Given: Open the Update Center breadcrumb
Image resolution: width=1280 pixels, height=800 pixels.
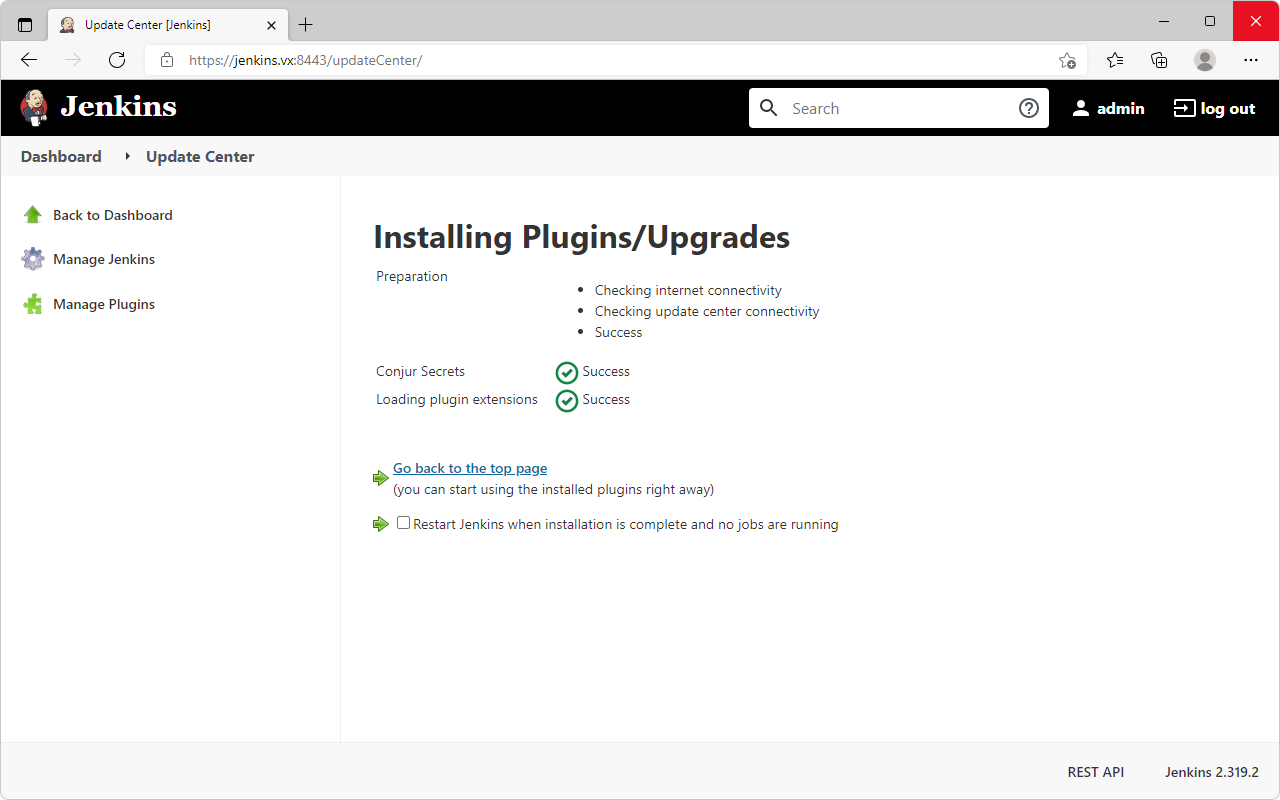Looking at the screenshot, I should (x=200, y=156).
